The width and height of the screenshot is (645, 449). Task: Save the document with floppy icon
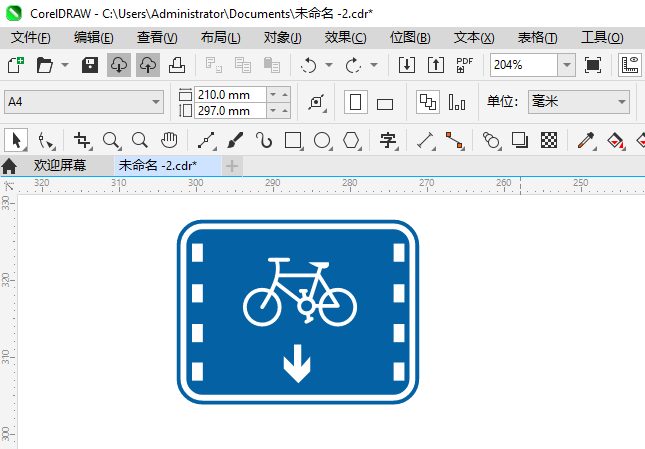tap(90, 65)
